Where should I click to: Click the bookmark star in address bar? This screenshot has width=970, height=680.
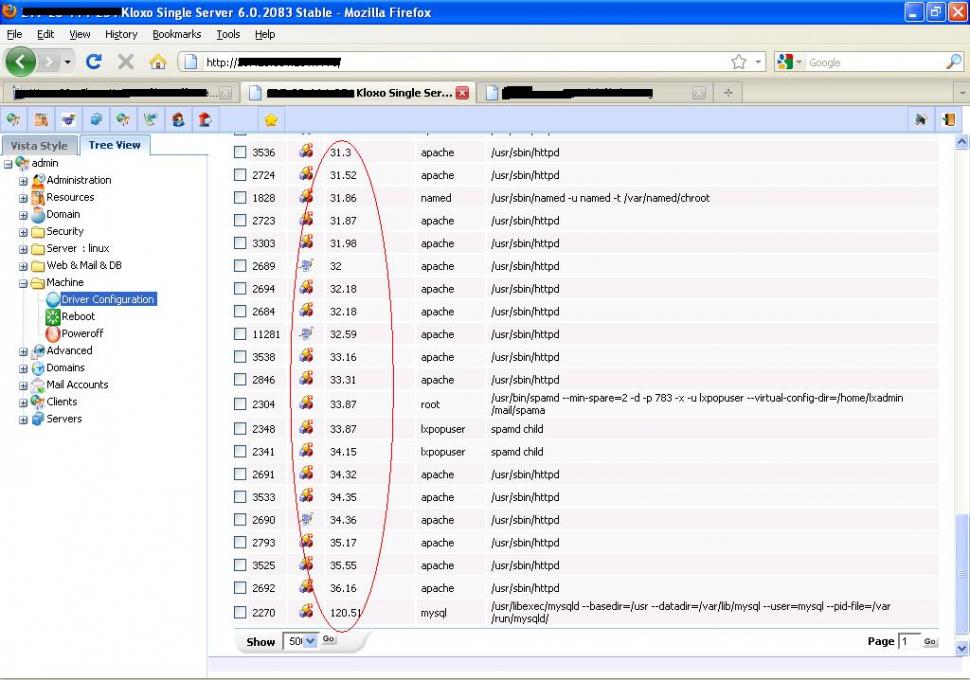[x=738, y=62]
